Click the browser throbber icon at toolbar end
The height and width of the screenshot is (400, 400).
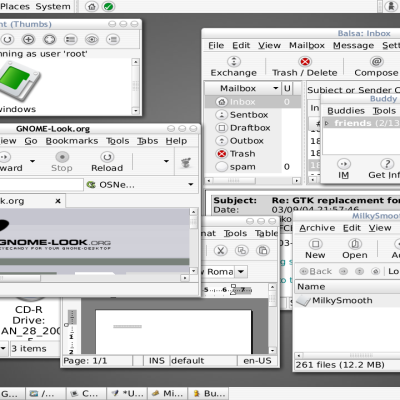186,163
